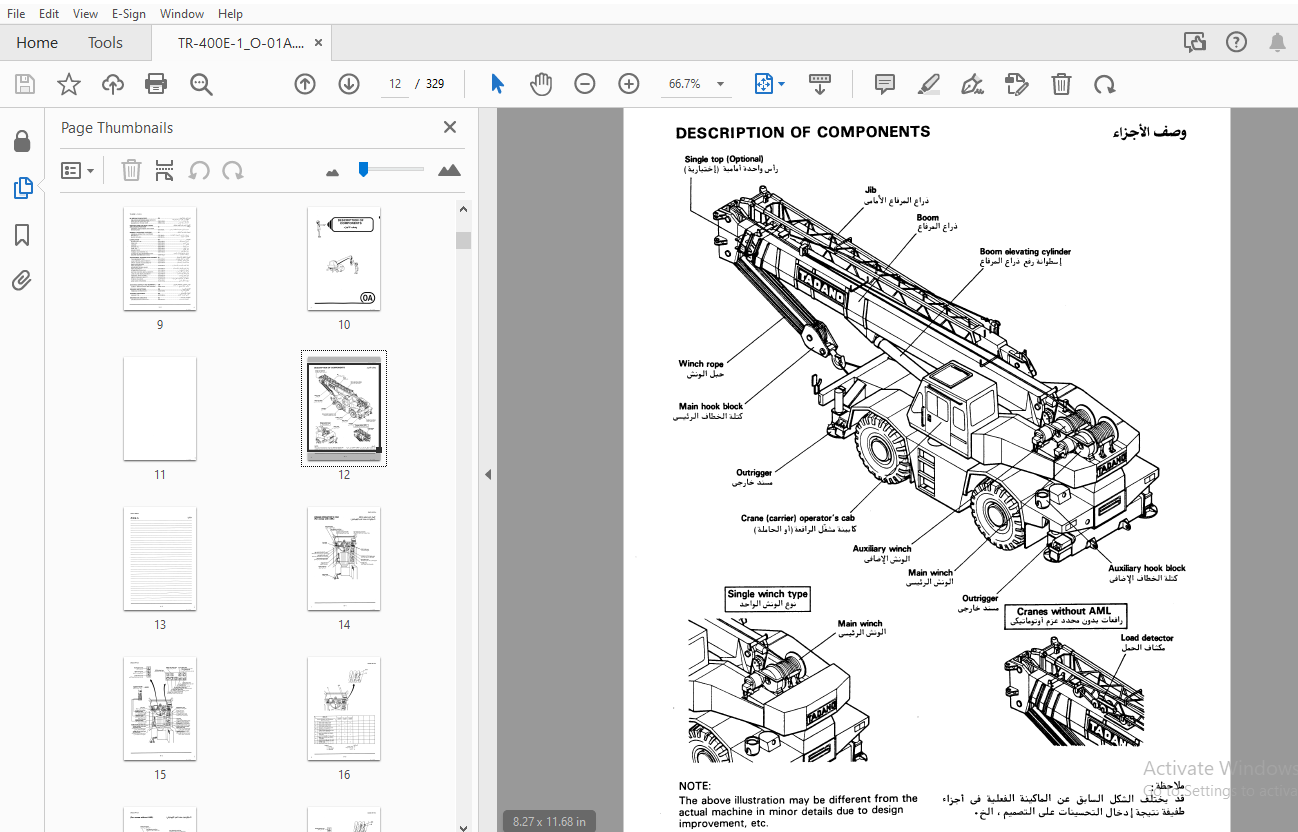Open the Attachments paperclip panel
1298x832 pixels.
(x=22, y=281)
